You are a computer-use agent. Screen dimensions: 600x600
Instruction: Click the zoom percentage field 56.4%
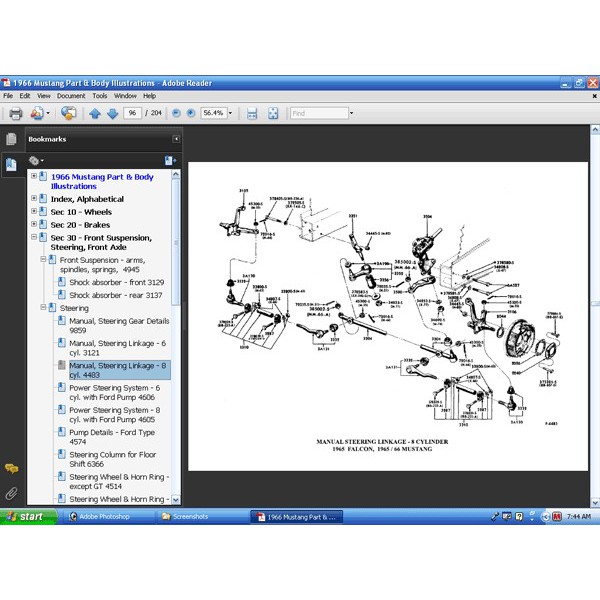click(214, 113)
